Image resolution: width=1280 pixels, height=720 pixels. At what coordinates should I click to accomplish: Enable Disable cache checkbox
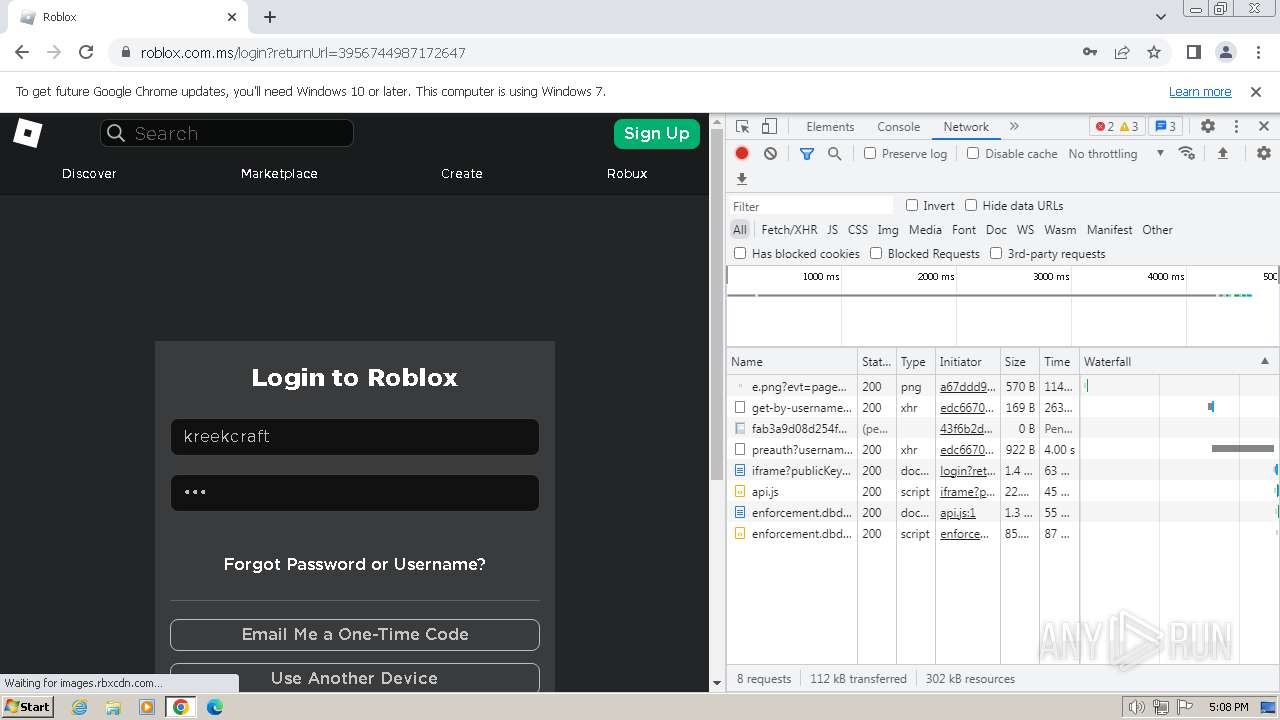tap(973, 153)
